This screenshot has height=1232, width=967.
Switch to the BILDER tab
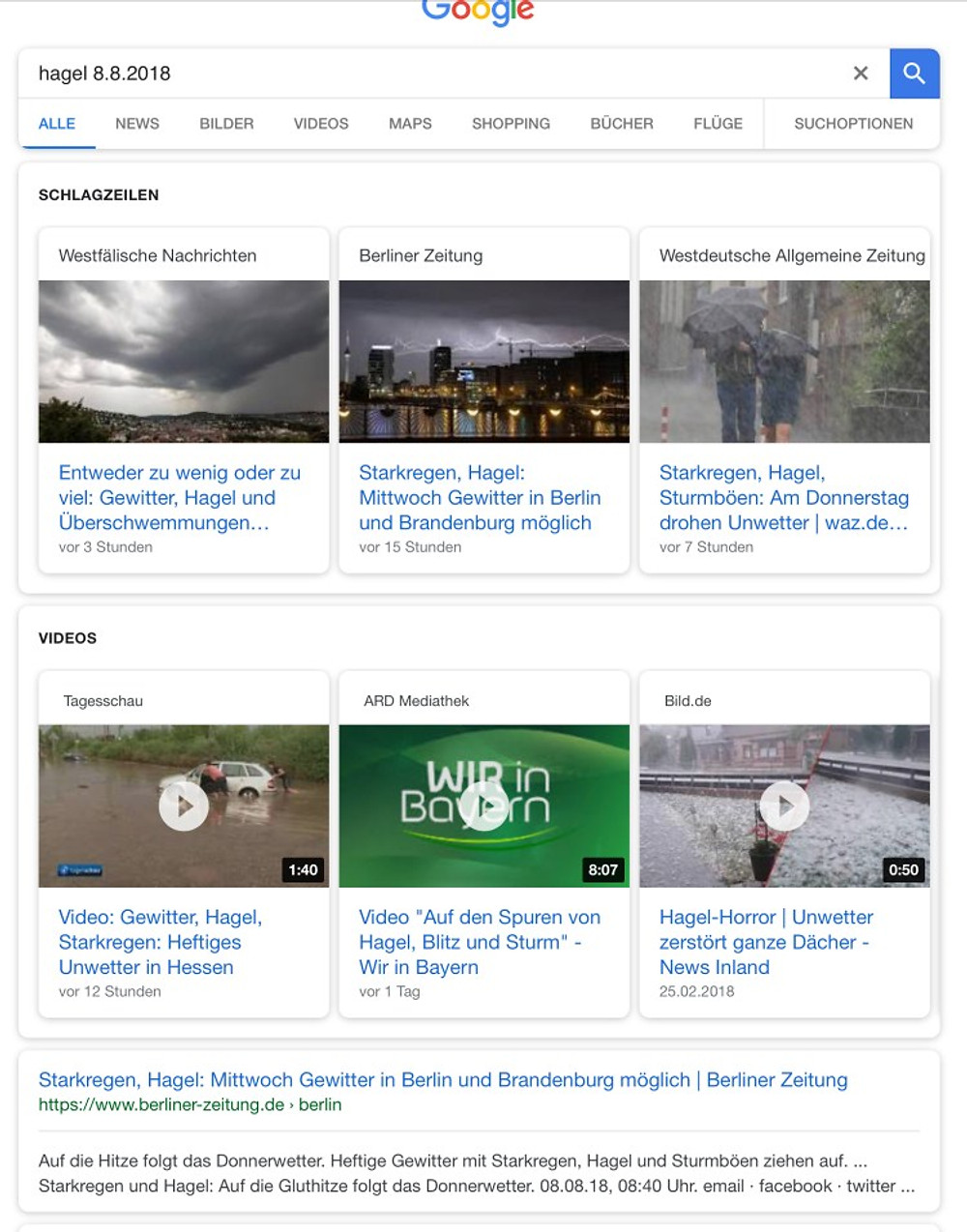click(226, 124)
